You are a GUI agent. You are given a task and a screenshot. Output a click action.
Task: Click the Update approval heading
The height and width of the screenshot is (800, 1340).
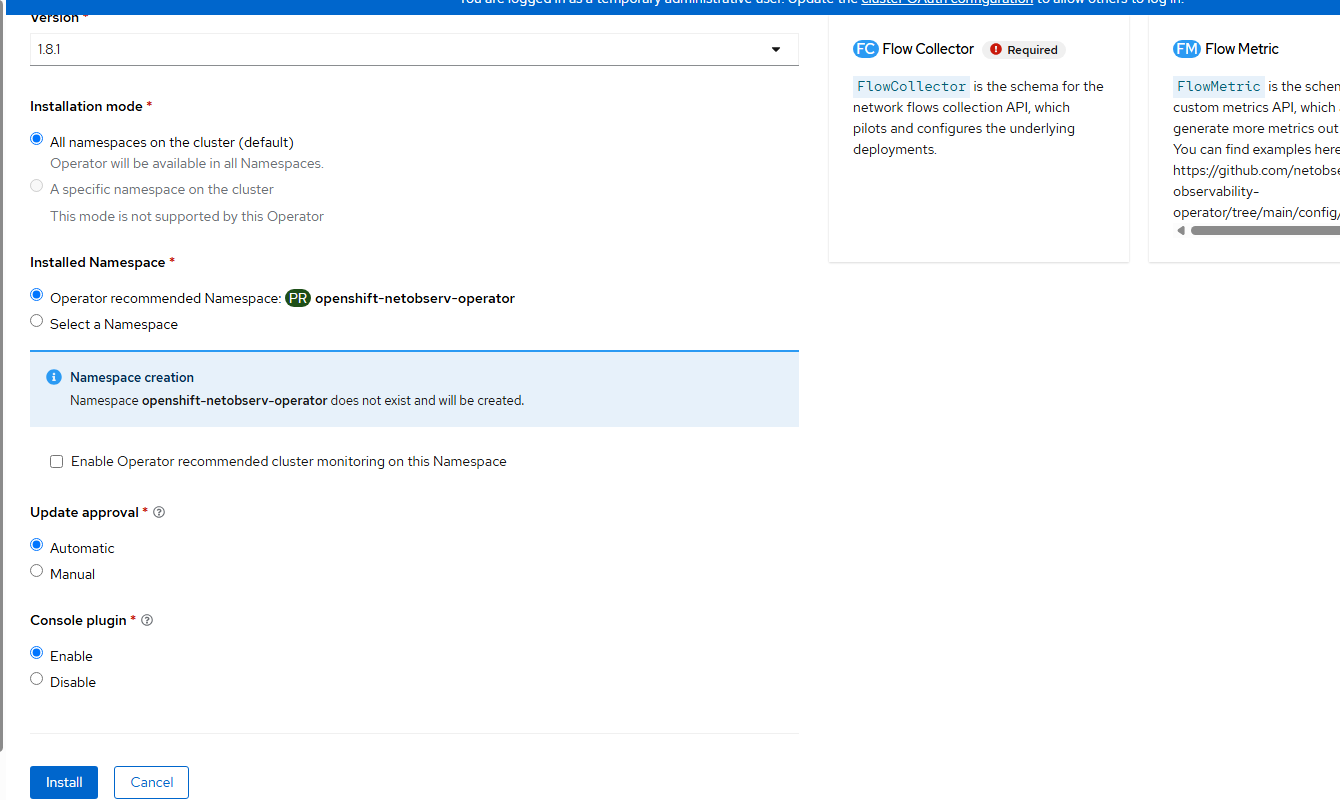click(84, 512)
